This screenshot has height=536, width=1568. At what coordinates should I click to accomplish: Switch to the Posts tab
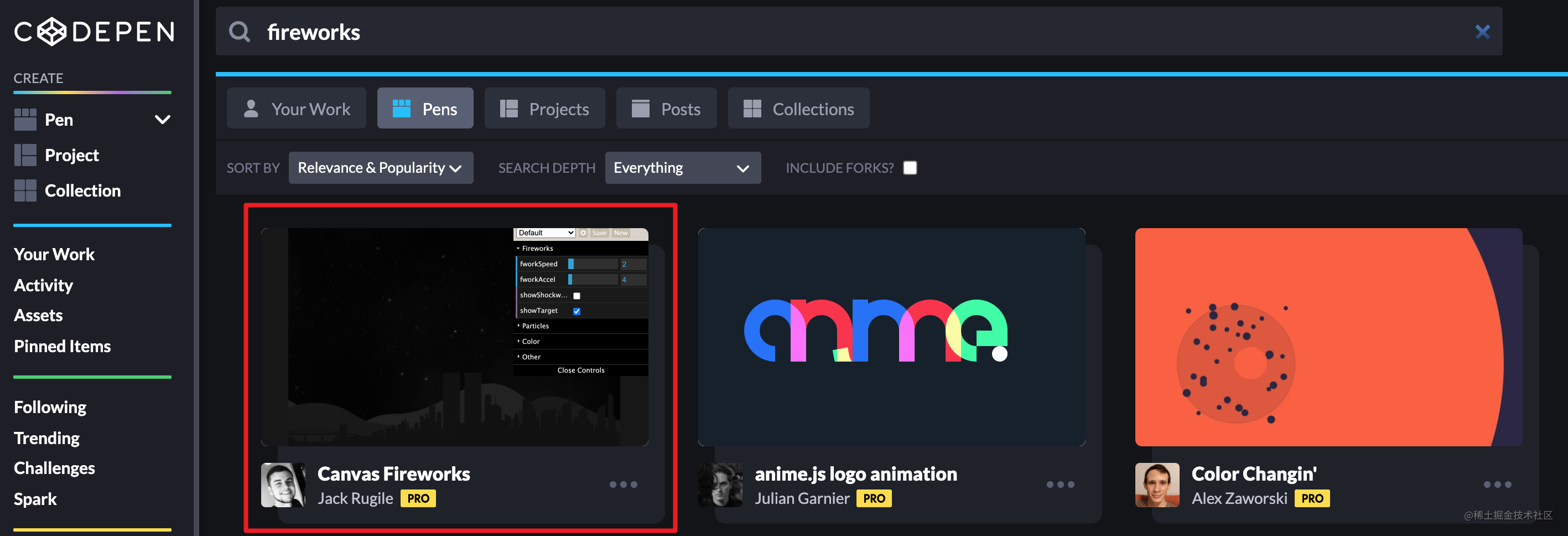tap(666, 109)
